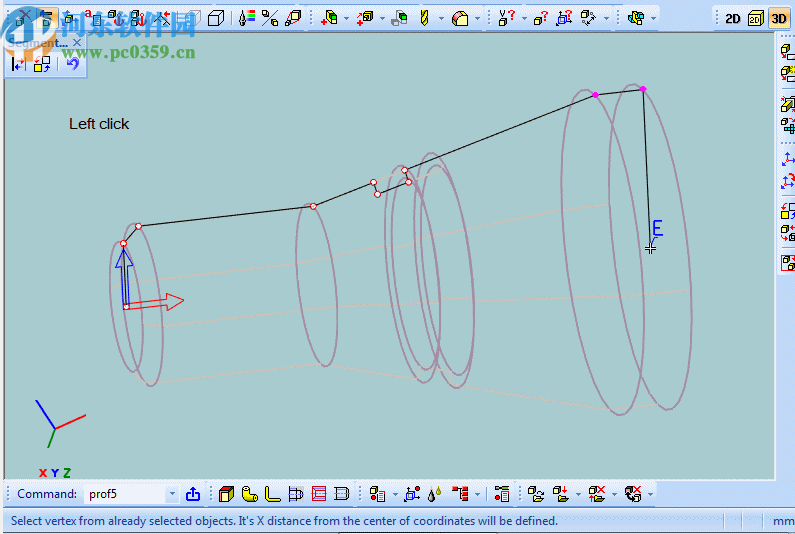Expand the assembly cubes dropdown arrow
Viewport: 795px width, 534px height.
653,19
